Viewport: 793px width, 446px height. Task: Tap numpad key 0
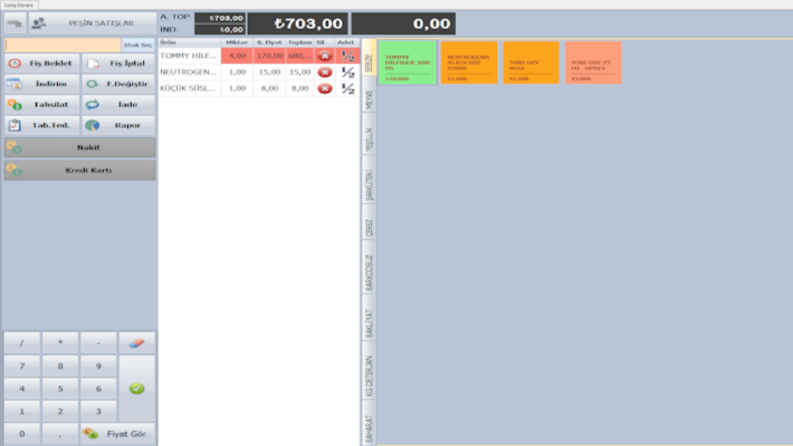coord(22,434)
